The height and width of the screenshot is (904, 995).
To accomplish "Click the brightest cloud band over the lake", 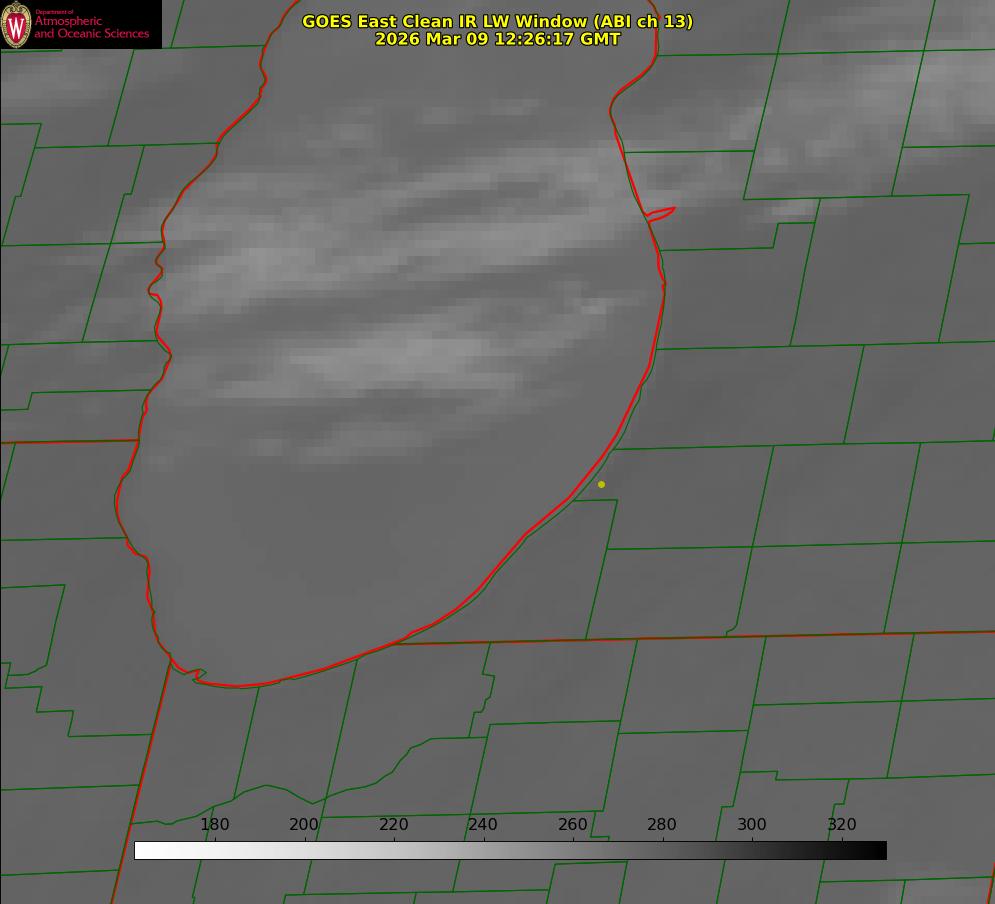I will click(x=400, y=355).
